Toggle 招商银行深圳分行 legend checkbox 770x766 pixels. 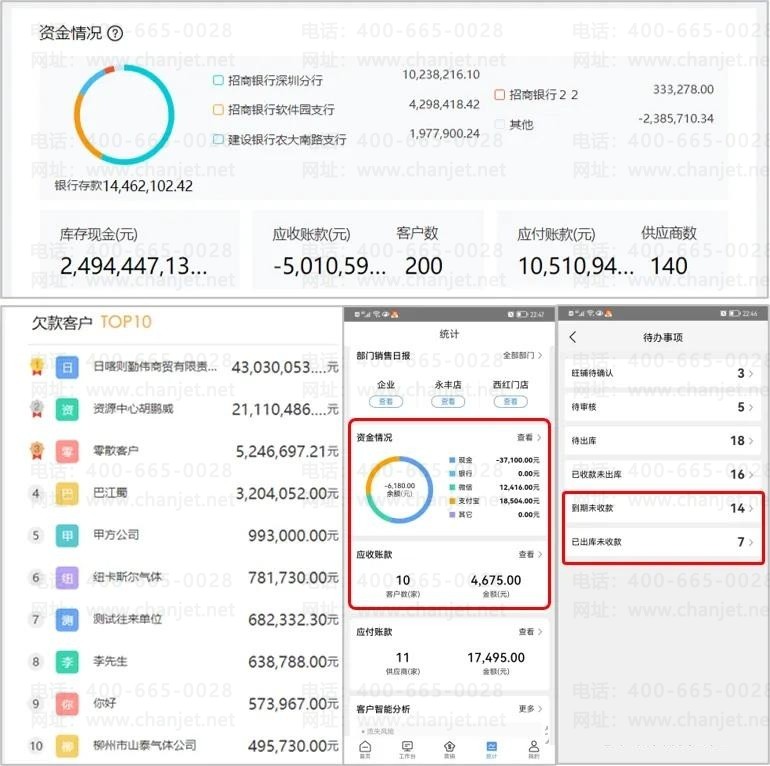[x=218, y=80]
